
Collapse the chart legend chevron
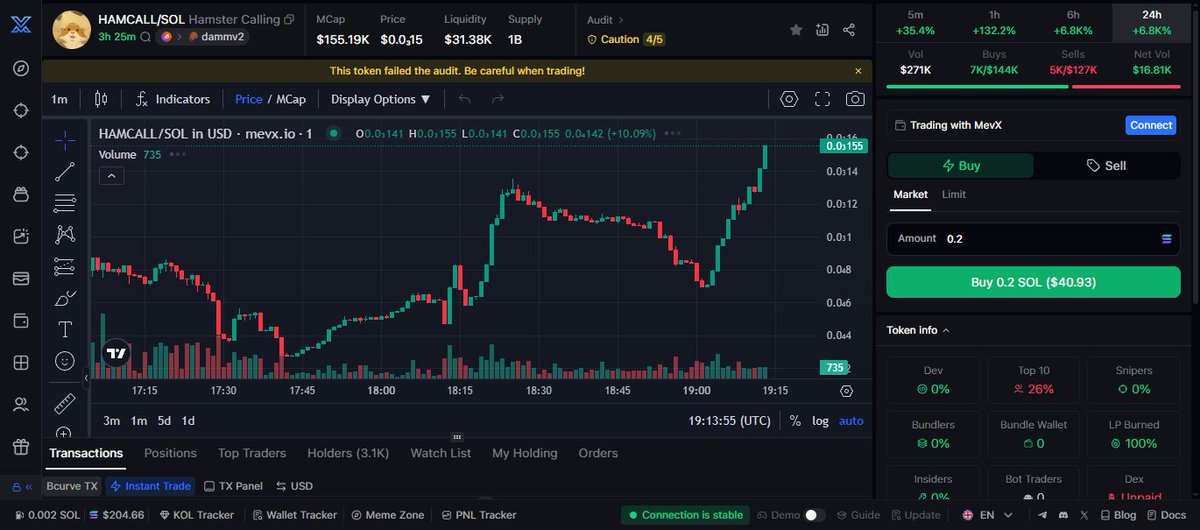(111, 176)
